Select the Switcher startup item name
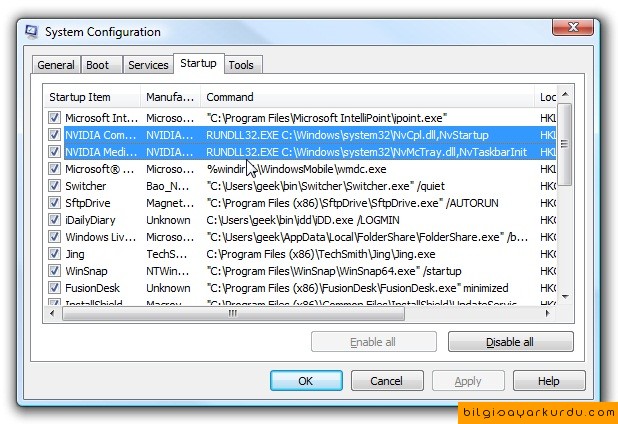 coord(86,186)
